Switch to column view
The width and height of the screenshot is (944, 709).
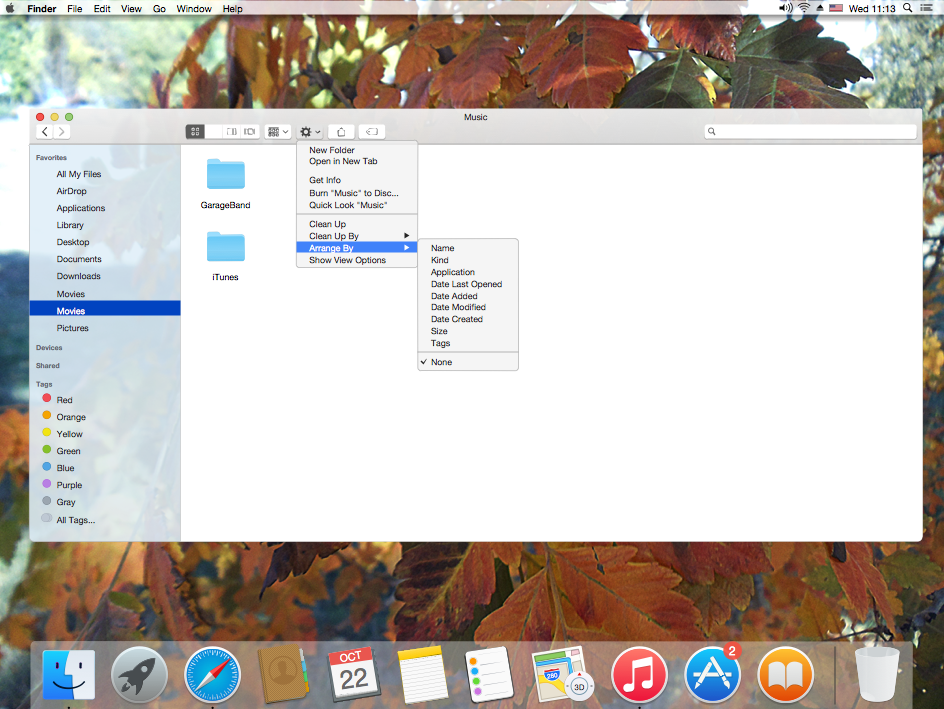pyautogui.click(x=231, y=131)
